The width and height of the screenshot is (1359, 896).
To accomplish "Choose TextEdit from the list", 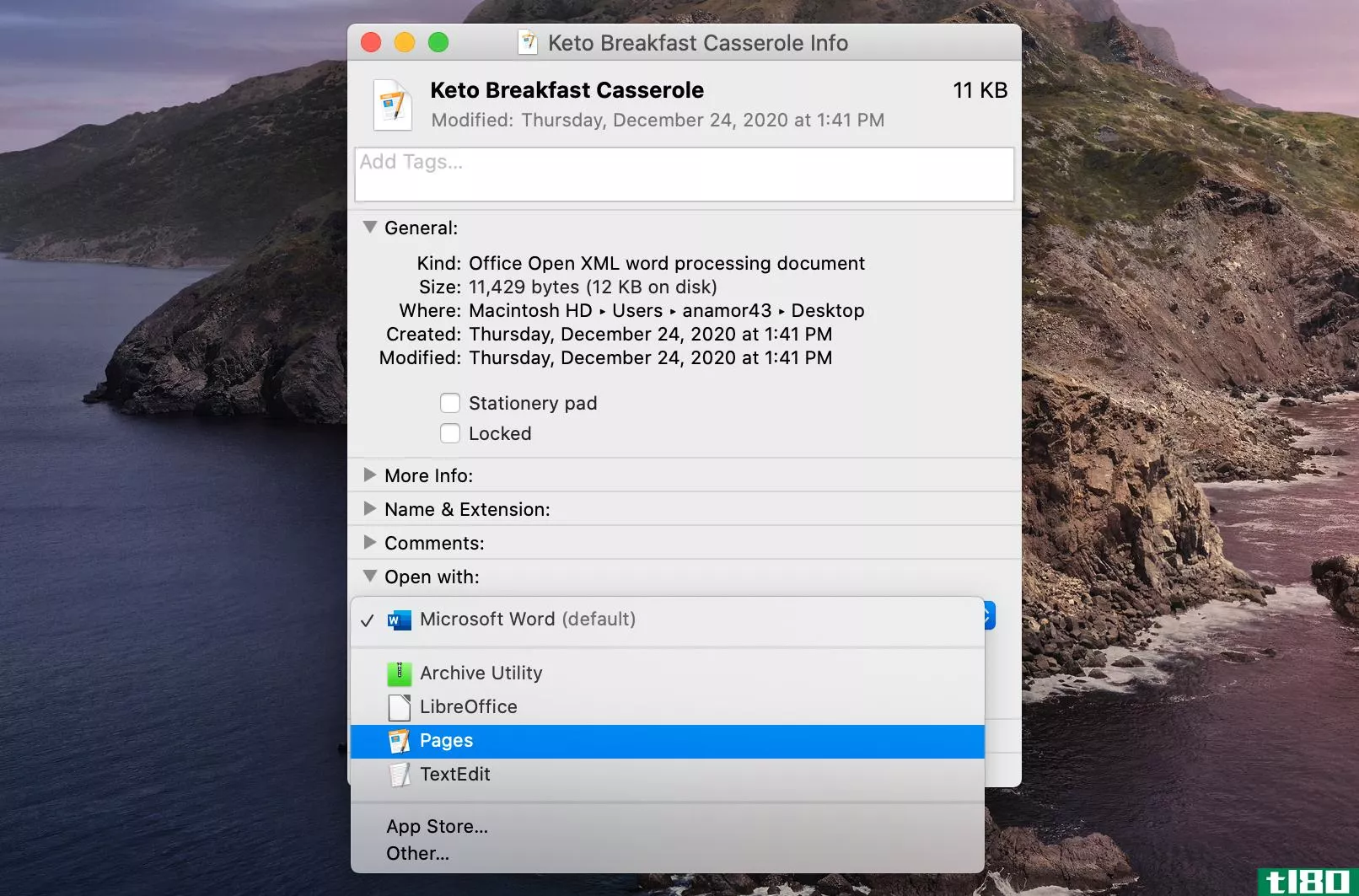I will point(667,775).
